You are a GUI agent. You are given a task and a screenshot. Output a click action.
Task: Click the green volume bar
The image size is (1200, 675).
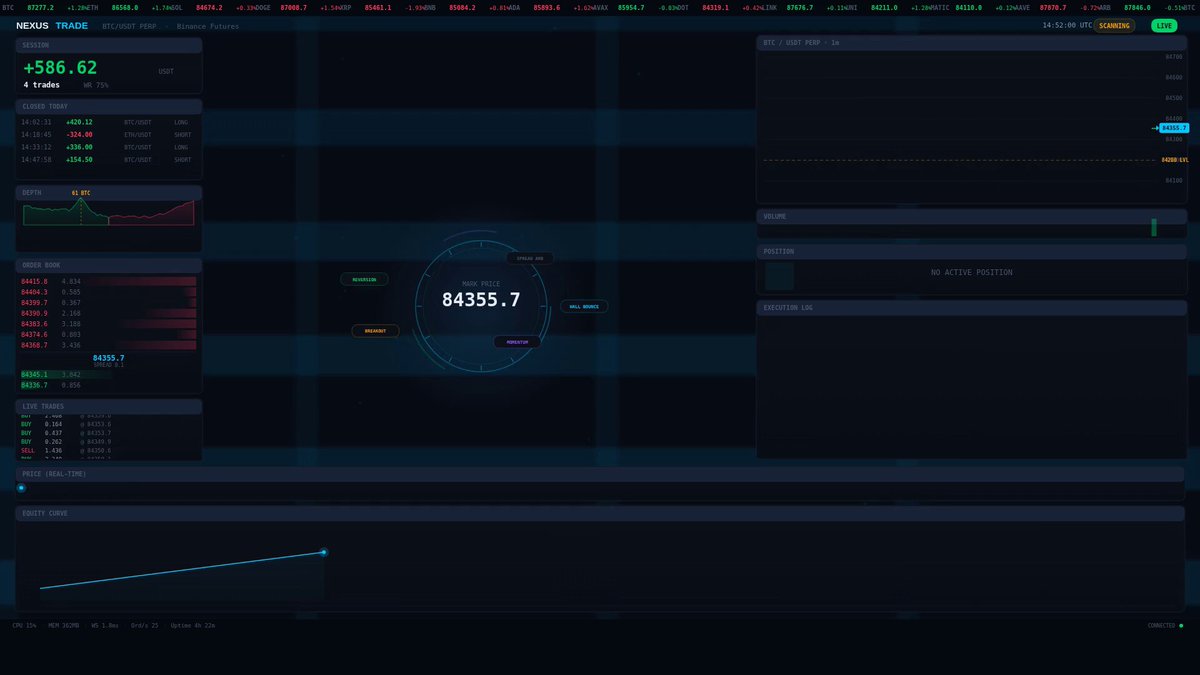pos(1154,228)
